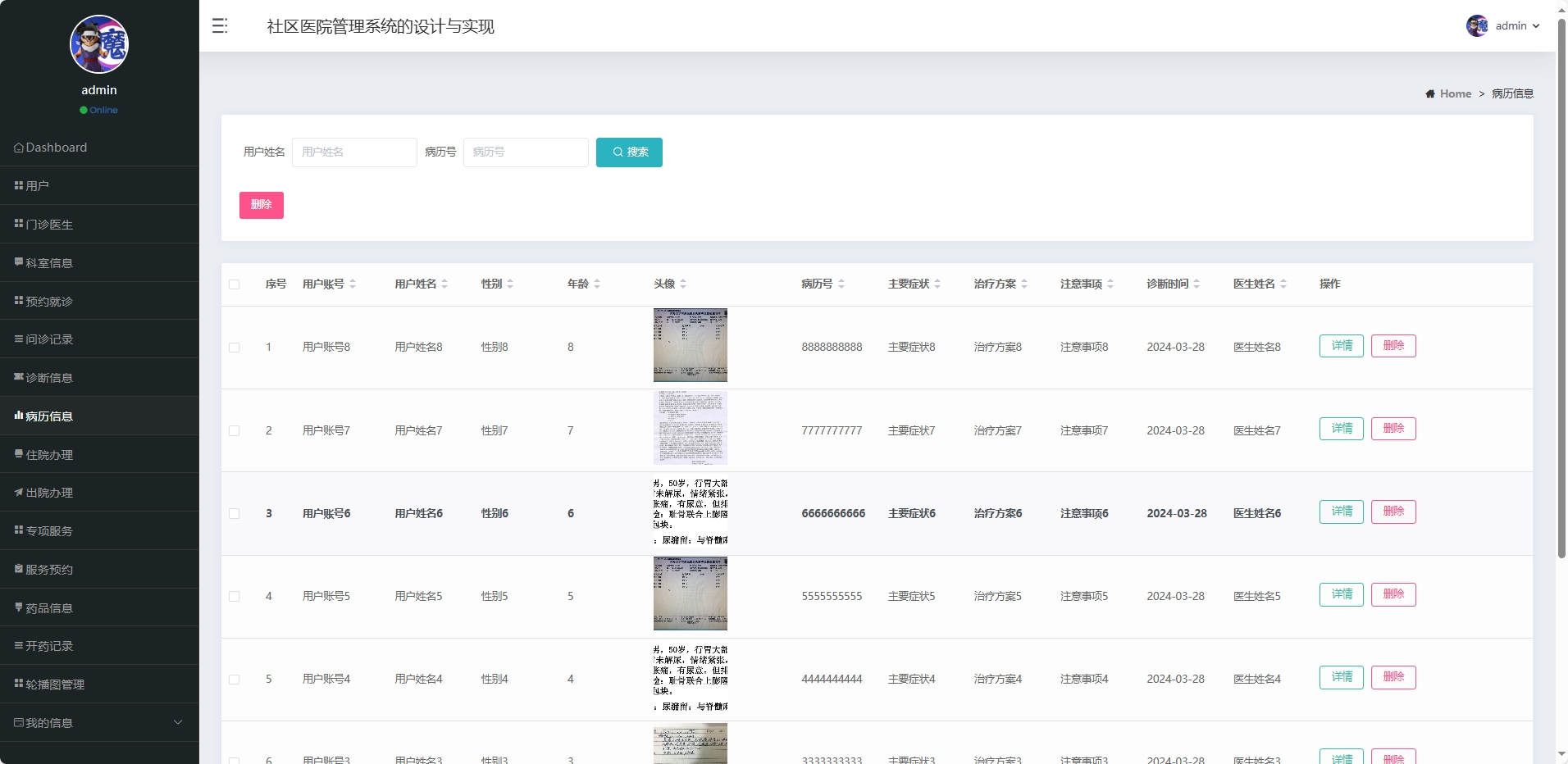The image size is (1568, 764).
Task: Click the page vertical scrollbar thumb
Action: (1561, 287)
